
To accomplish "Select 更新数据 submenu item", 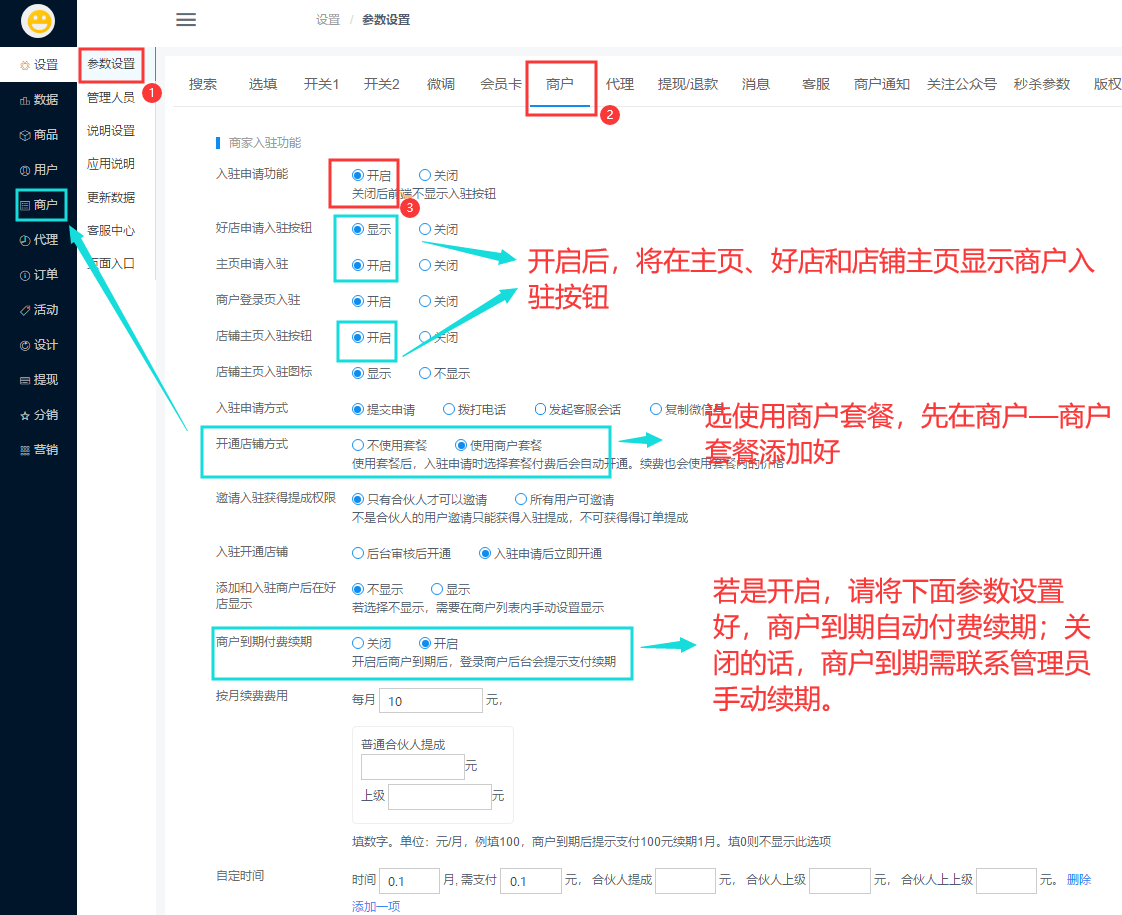I will tap(111, 197).
